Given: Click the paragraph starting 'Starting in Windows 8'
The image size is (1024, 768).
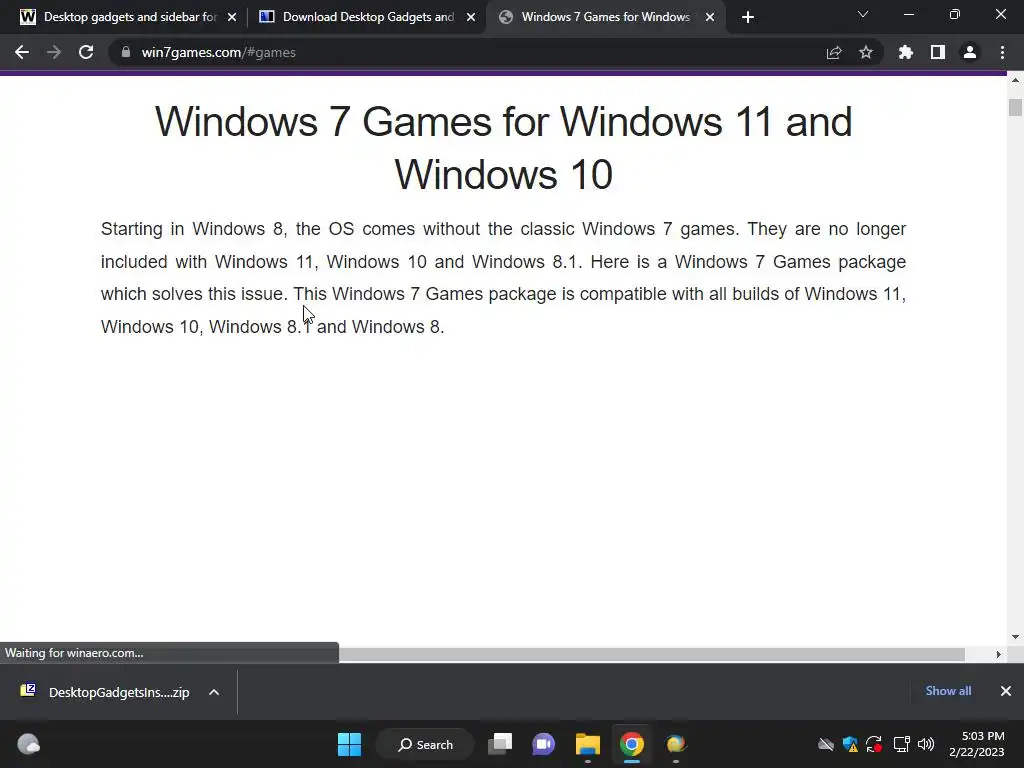Looking at the screenshot, I should click(x=504, y=278).
